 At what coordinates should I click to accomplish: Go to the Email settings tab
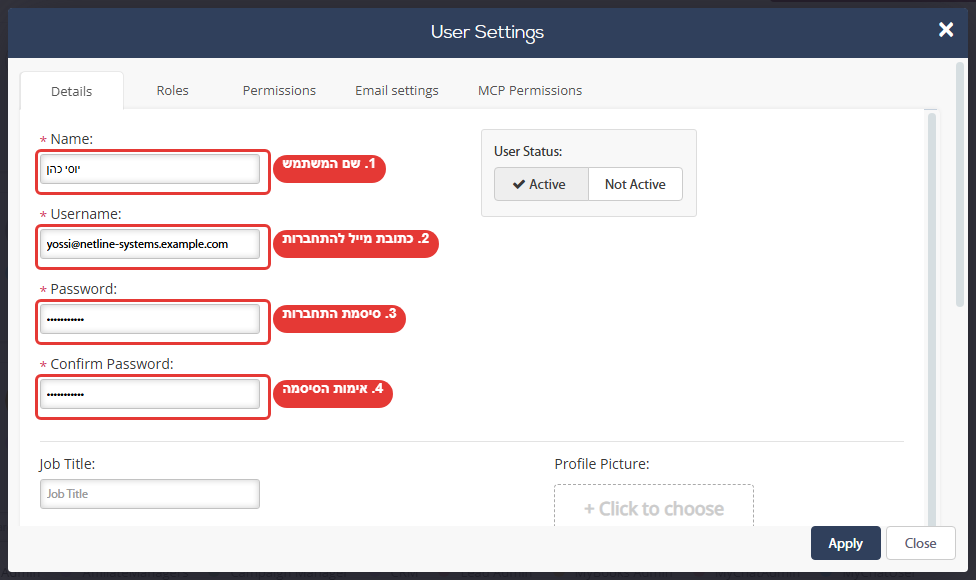pos(396,90)
